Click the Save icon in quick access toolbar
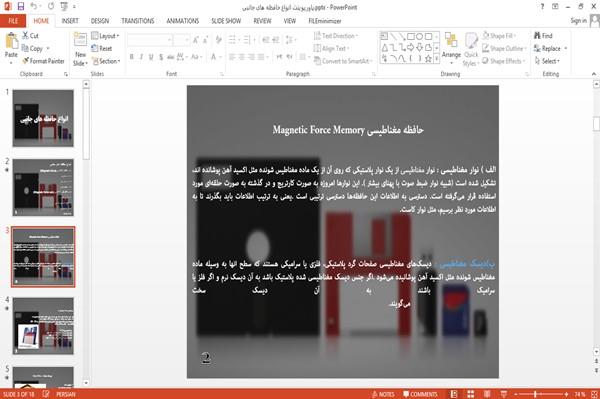 pyautogui.click(x=21, y=6)
